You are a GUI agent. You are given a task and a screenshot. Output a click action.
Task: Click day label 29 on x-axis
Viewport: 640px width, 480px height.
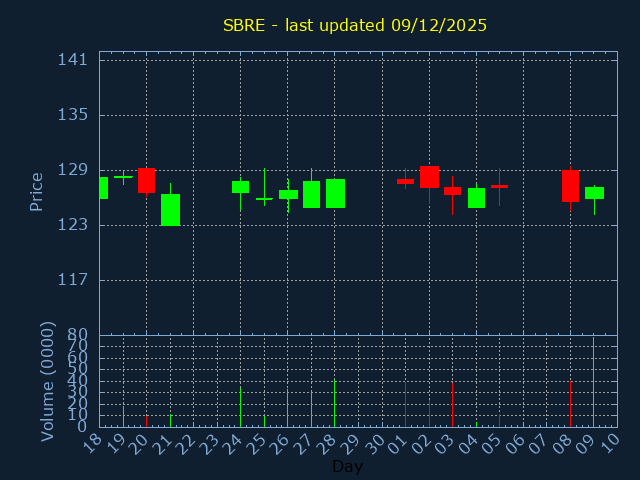[351, 443]
